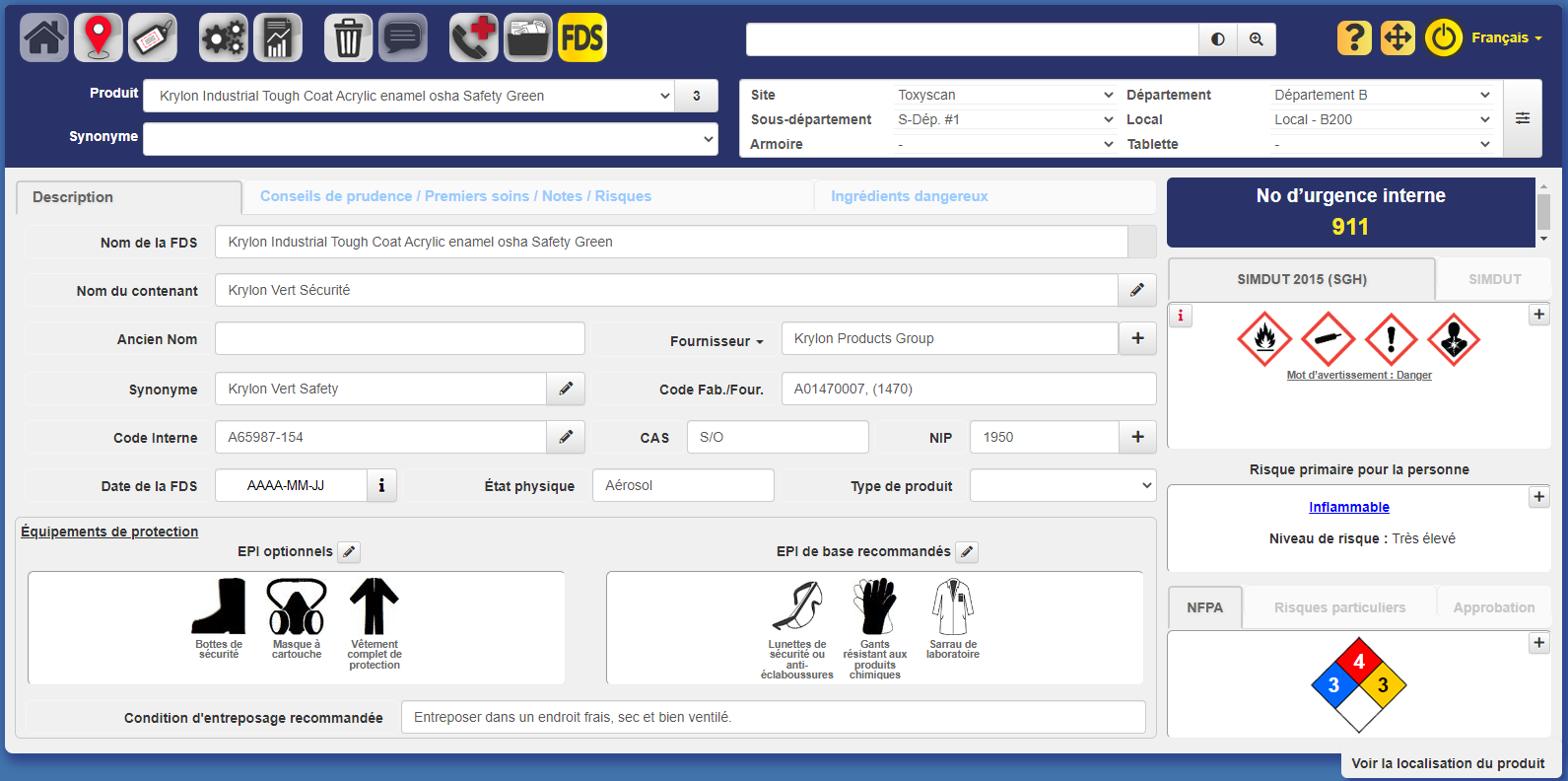The image size is (1568, 781).
Task: Click the contrast toggle beside search
Action: [x=1218, y=39]
